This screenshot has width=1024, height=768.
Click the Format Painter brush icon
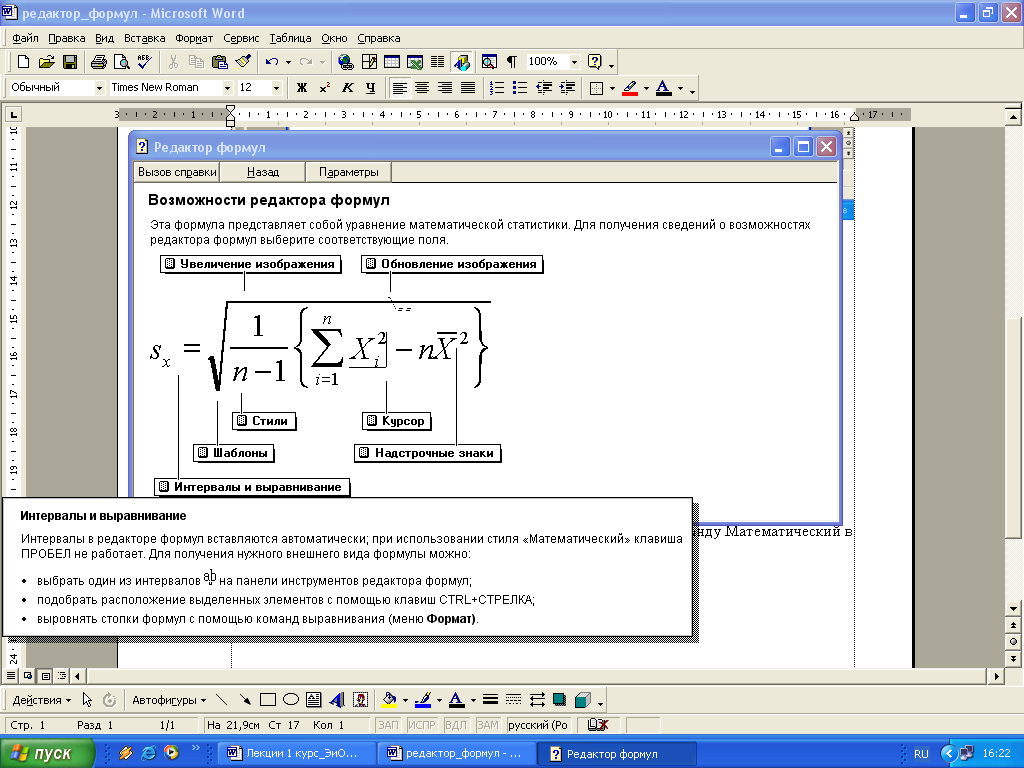click(244, 62)
